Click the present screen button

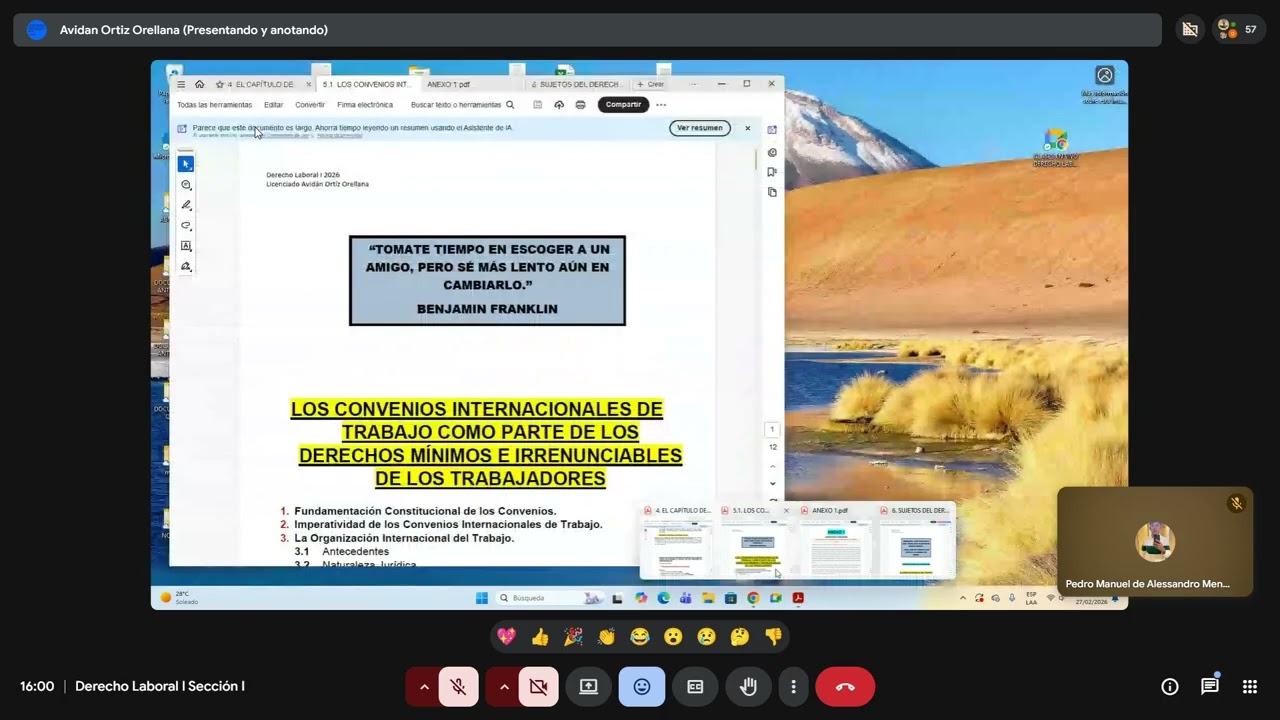(588, 687)
